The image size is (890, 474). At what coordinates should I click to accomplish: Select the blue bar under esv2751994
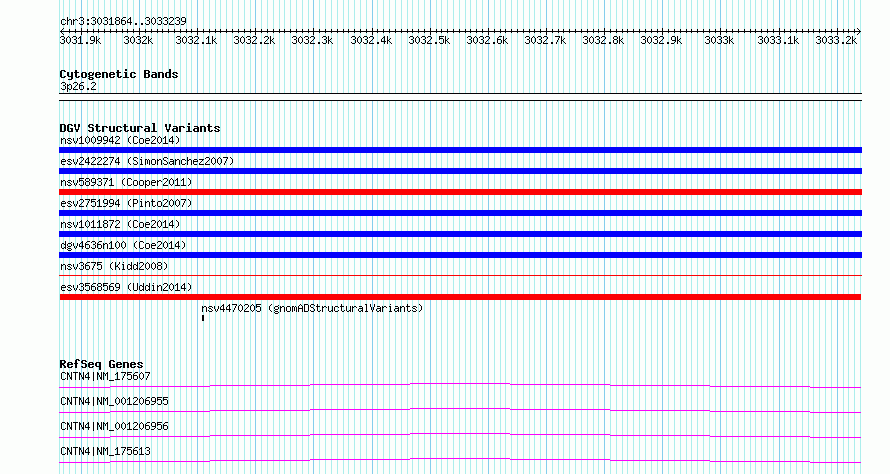pos(460,213)
